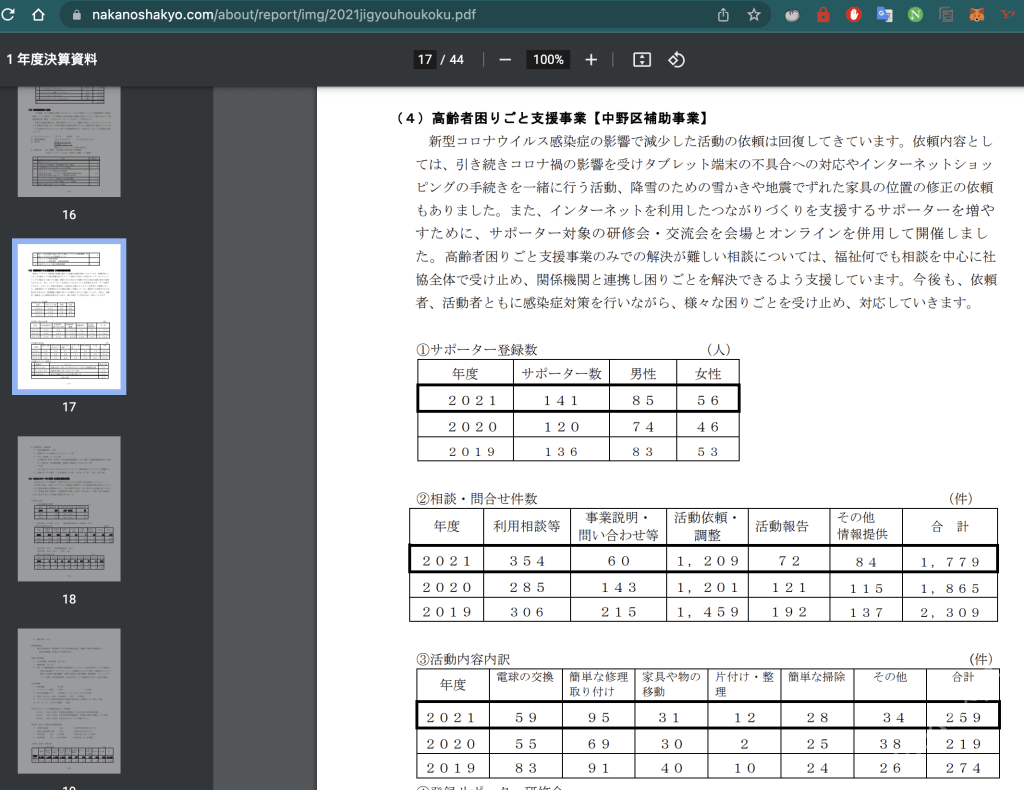Open the red AdBlock hand extension
The width and height of the screenshot is (1024, 790).
[x=854, y=15]
